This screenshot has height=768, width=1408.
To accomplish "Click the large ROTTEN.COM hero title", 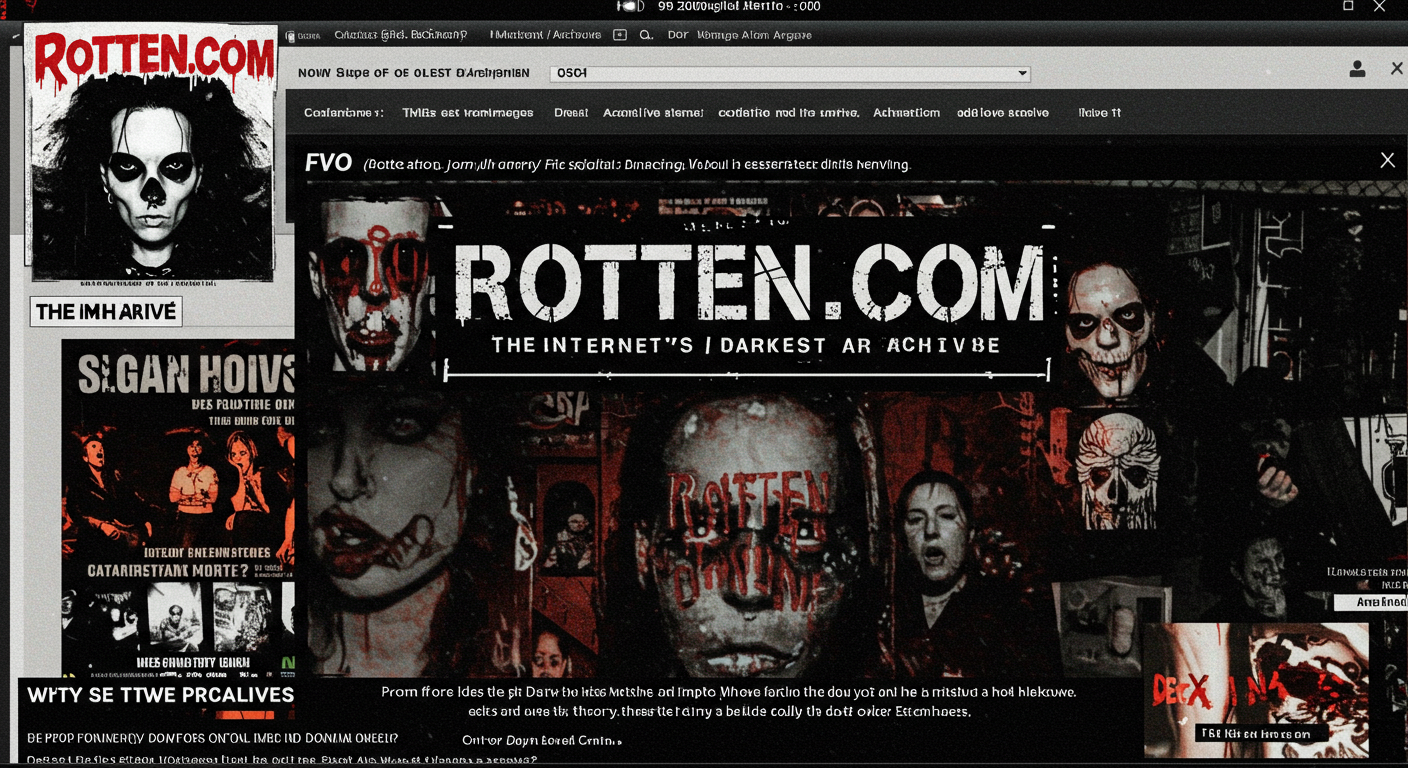I will 748,282.
